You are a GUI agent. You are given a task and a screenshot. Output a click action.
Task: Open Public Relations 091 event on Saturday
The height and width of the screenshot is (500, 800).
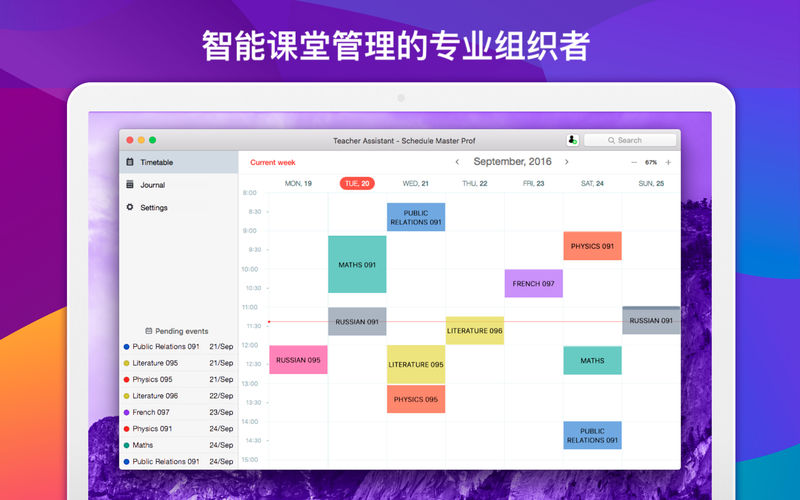pyautogui.click(x=592, y=435)
